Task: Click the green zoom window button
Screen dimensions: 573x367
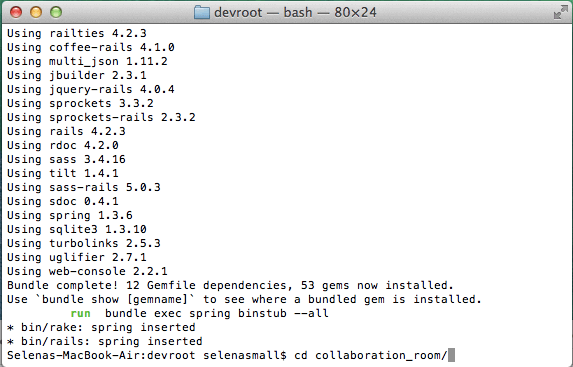Action: [x=56, y=12]
